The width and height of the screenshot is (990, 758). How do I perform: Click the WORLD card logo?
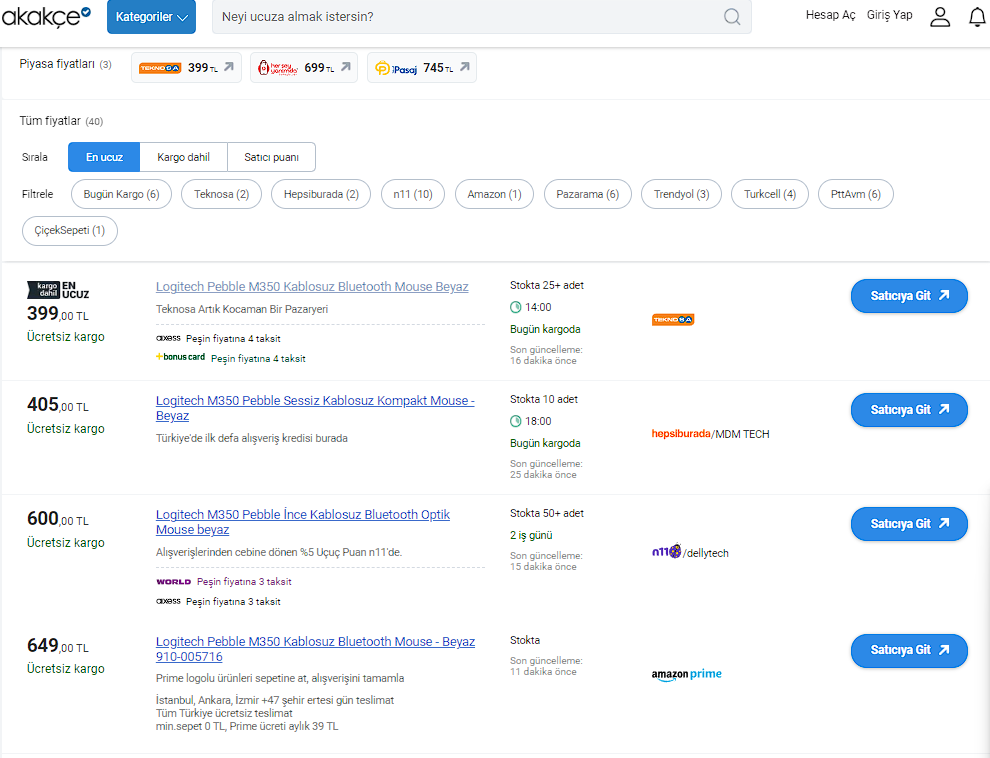pos(174,582)
